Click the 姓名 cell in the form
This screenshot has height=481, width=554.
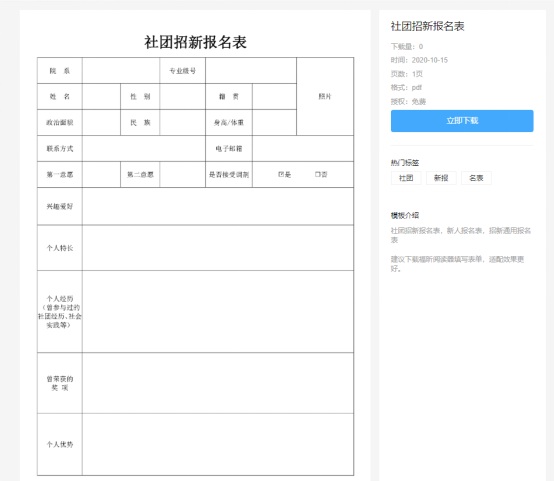(60, 96)
